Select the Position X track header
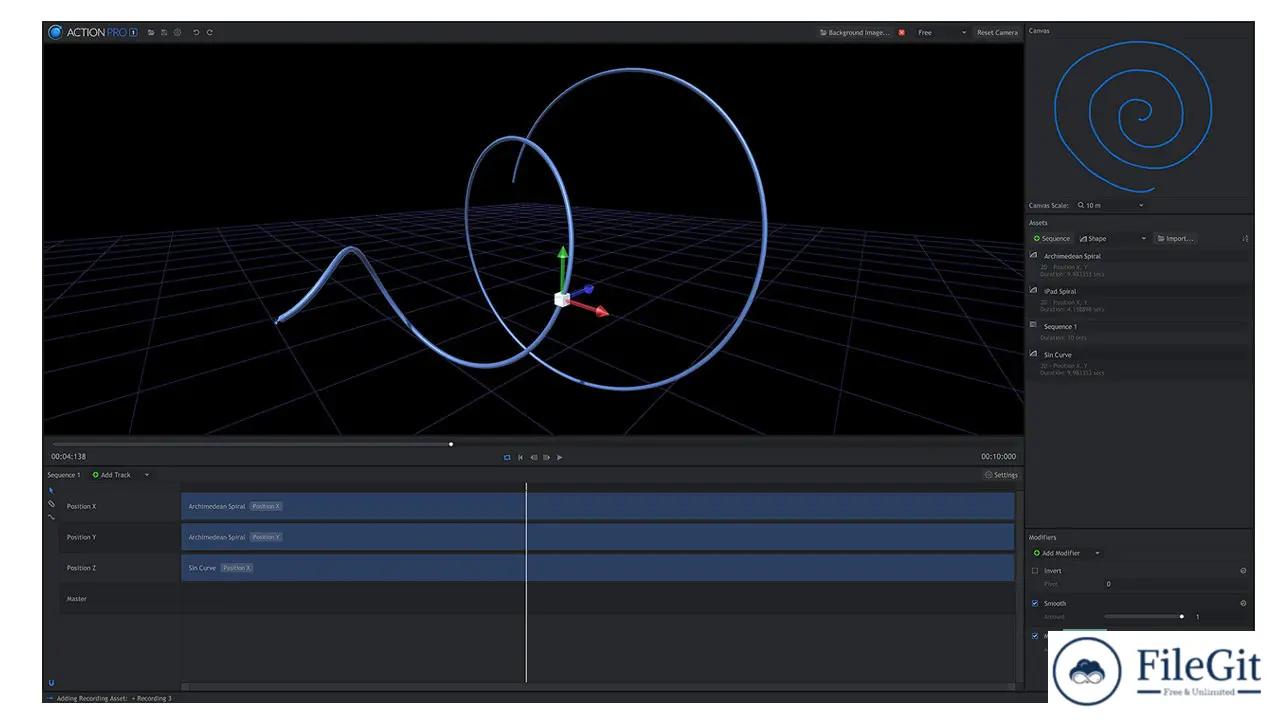This screenshot has height=720, width=1280. coord(119,506)
